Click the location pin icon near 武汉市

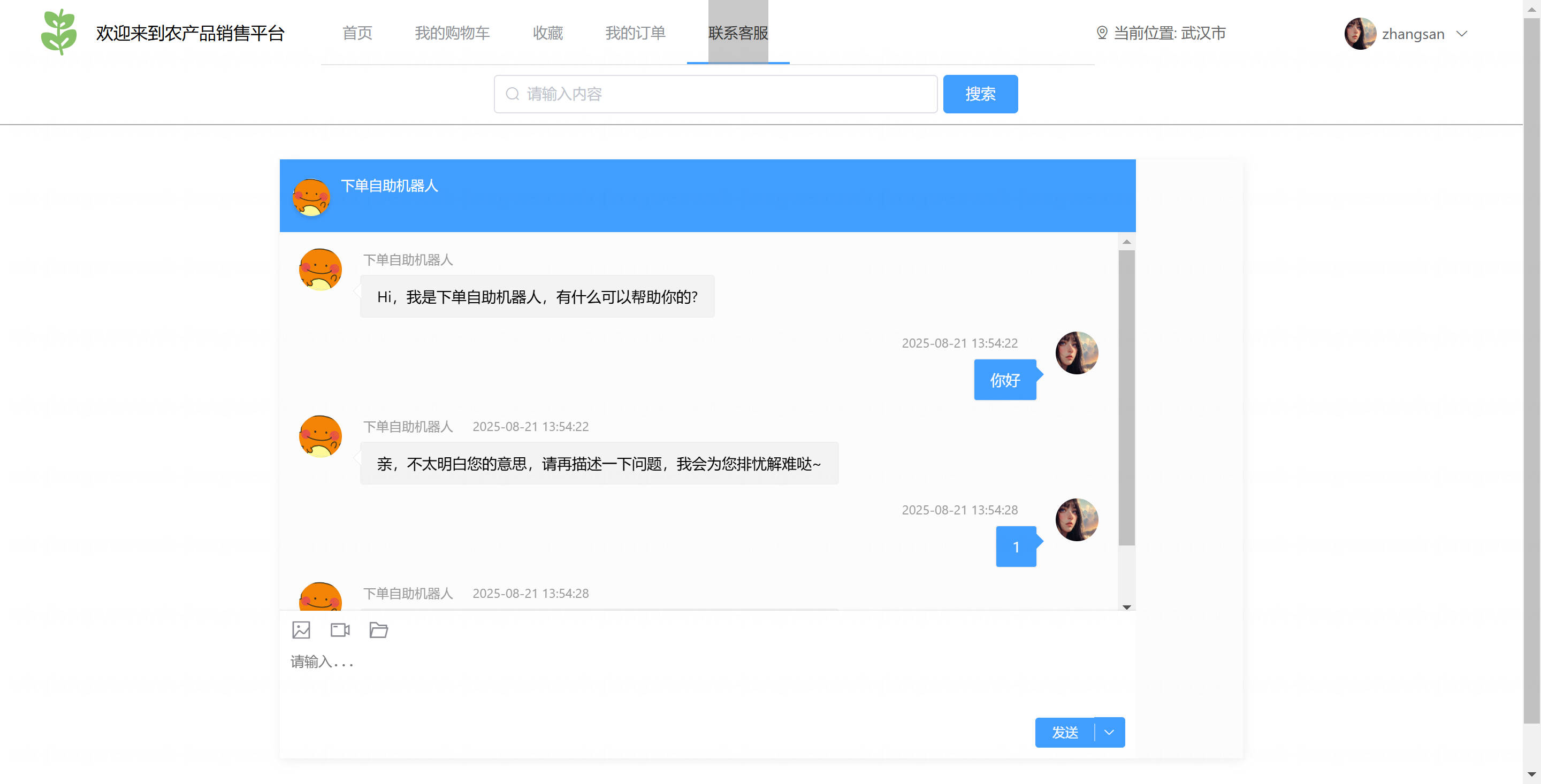click(1101, 33)
